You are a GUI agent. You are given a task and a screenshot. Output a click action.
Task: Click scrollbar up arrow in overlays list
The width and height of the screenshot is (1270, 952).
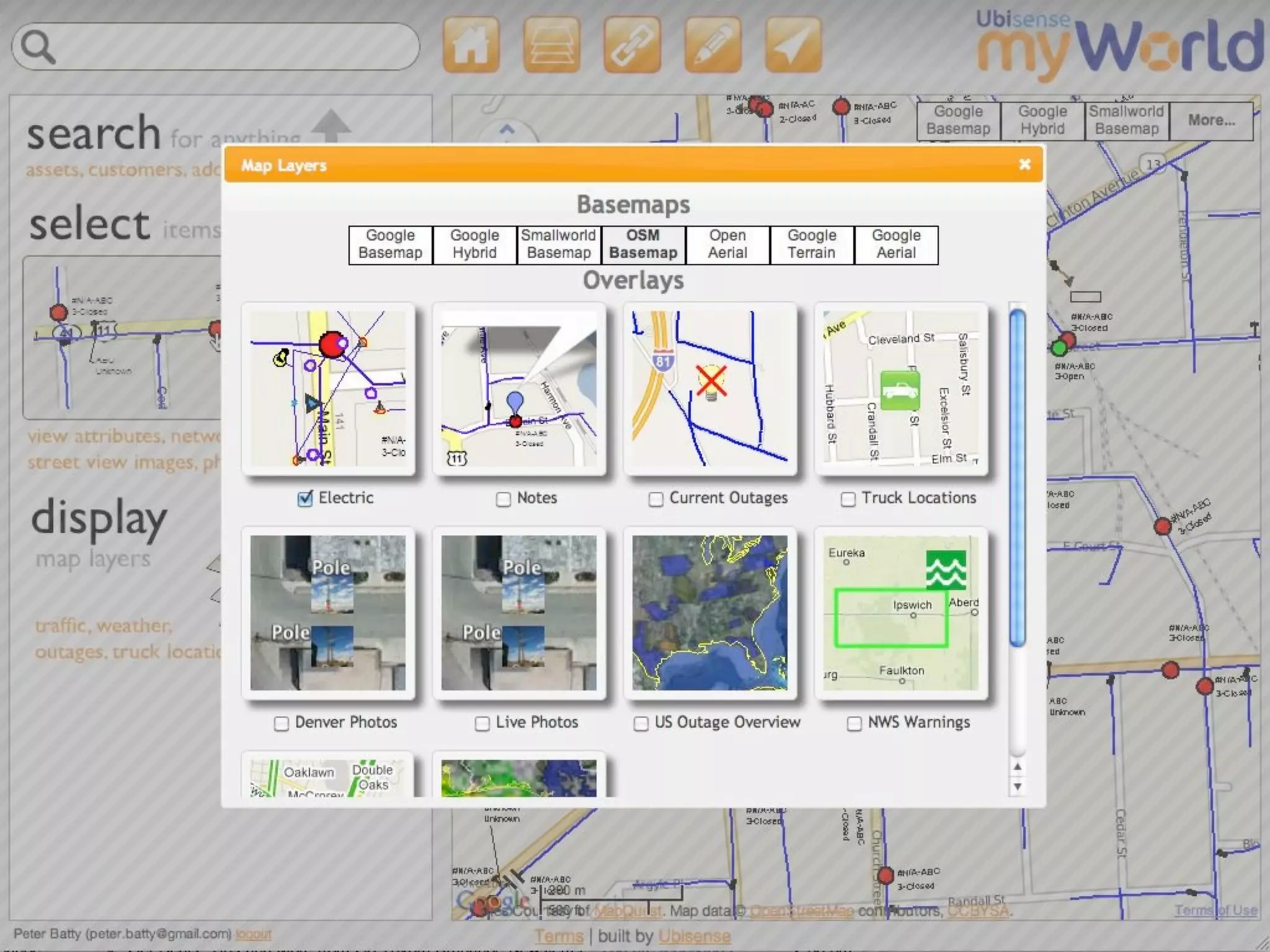point(1018,767)
